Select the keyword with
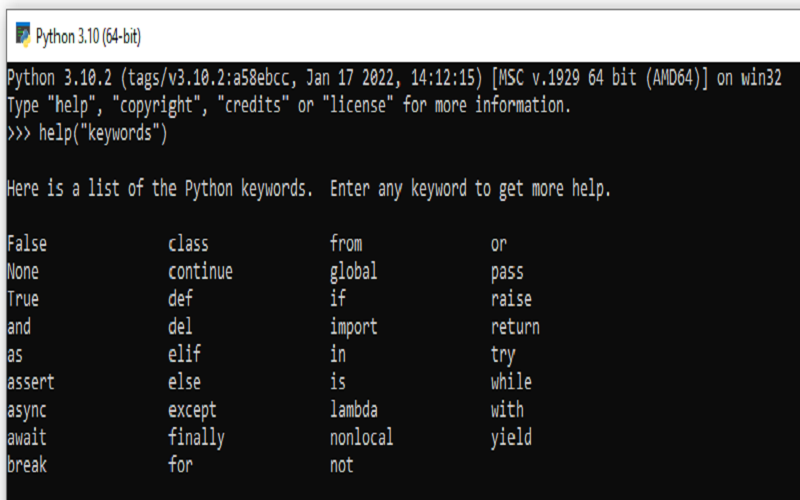The image size is (800, 500). pos(507,410)
